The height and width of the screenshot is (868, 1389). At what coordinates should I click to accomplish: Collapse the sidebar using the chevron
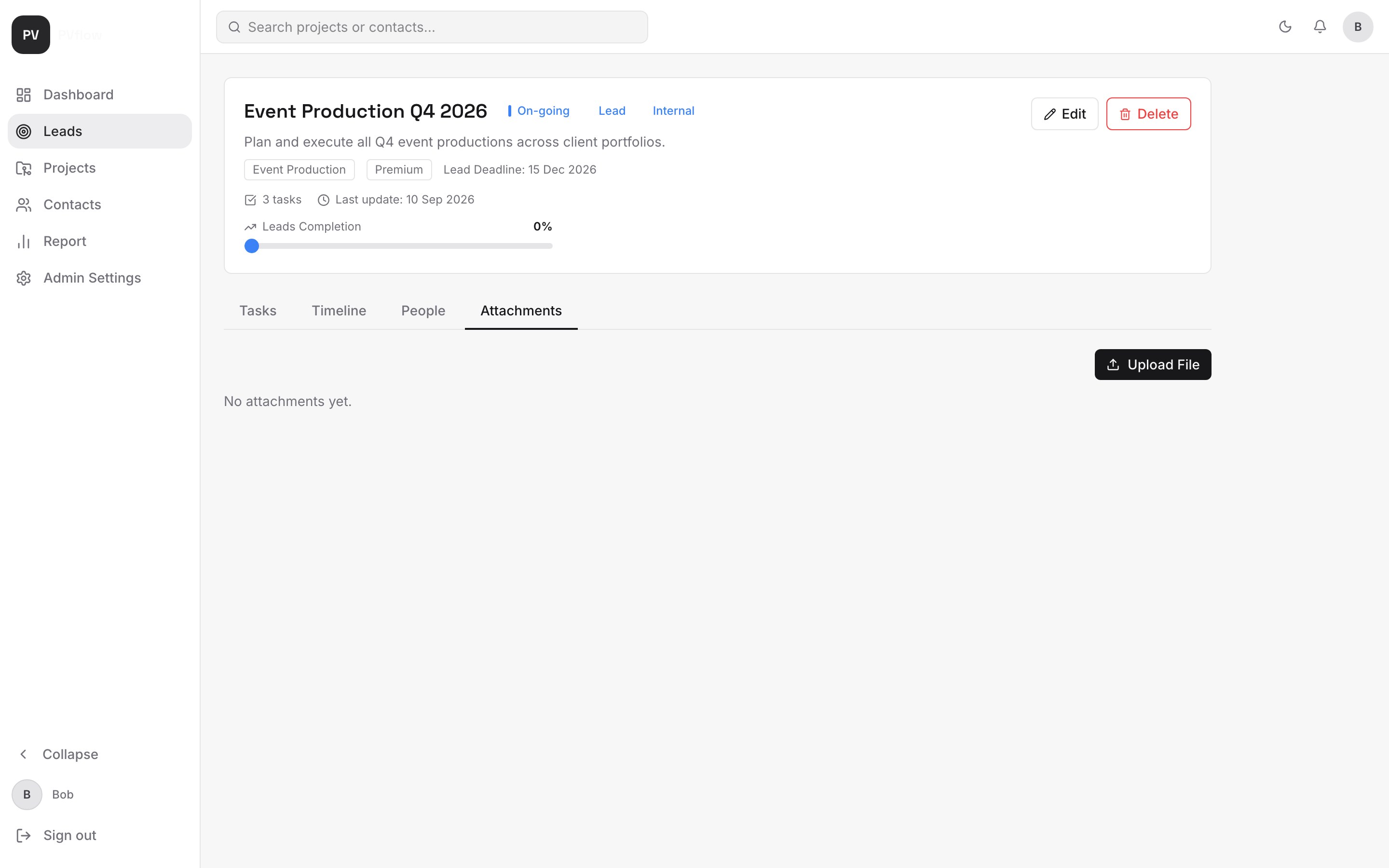click(x=24, y=754)
